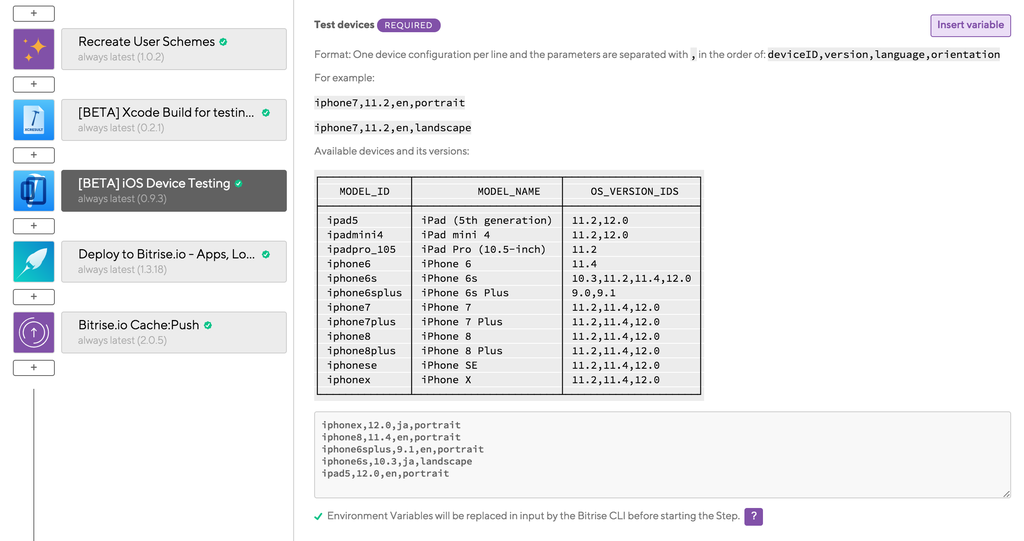Click verified badge next to iOS Device Testing
The image size is (1024, 541).
238,184
